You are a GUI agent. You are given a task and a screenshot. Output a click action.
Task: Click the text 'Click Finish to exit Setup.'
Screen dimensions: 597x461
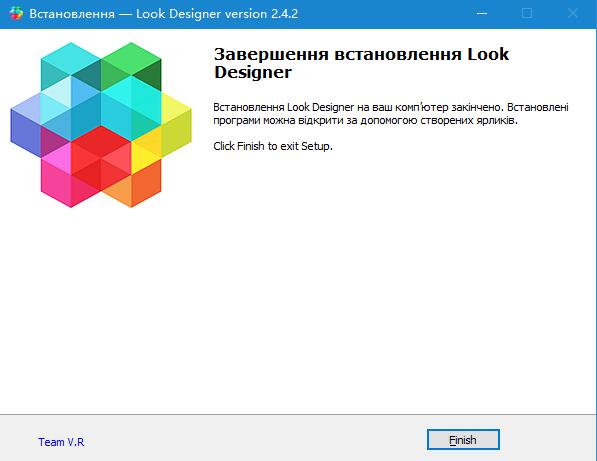click(273, 146)
